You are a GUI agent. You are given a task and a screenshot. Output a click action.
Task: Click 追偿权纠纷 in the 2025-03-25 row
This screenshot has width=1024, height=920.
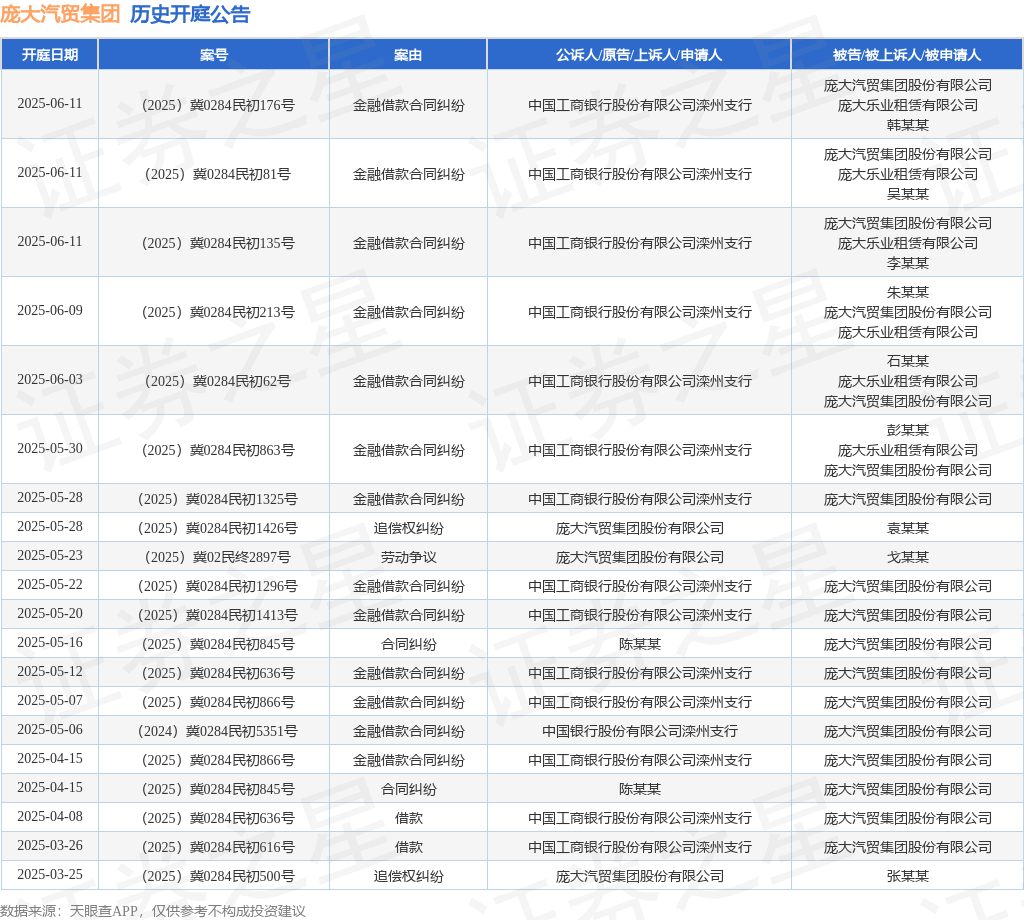pos(409,876)
